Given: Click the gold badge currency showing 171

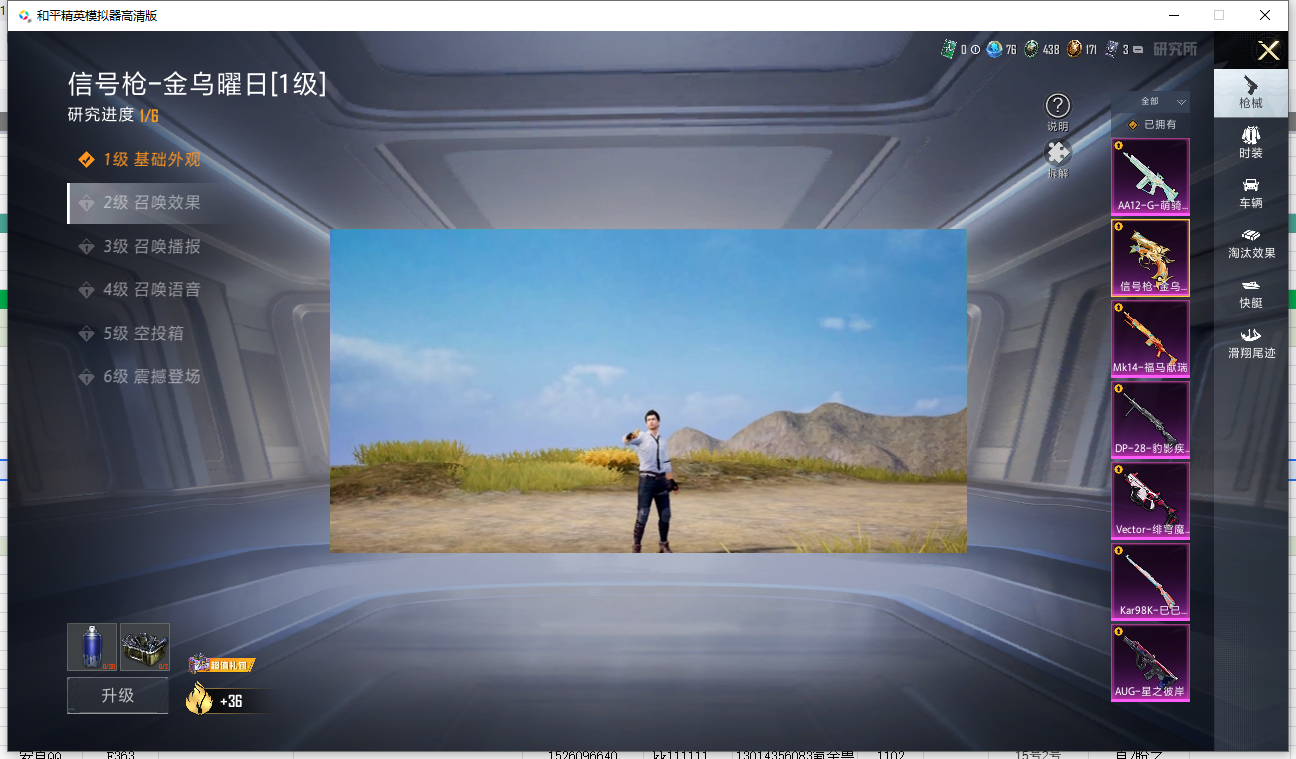Looking at the screenshot, I should click(x=1074, y=49).
